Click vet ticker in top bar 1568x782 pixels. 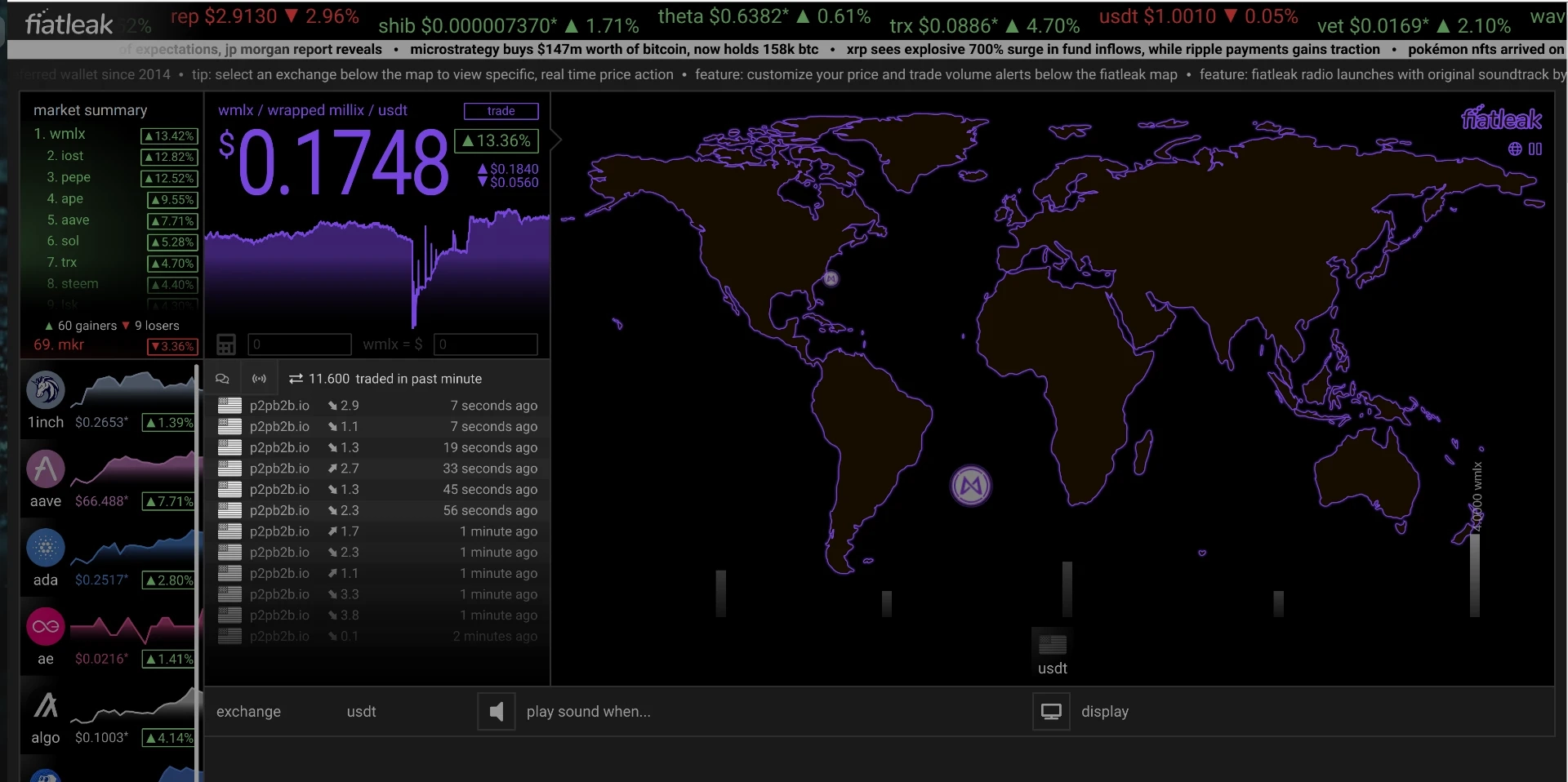pos(1414,26)
